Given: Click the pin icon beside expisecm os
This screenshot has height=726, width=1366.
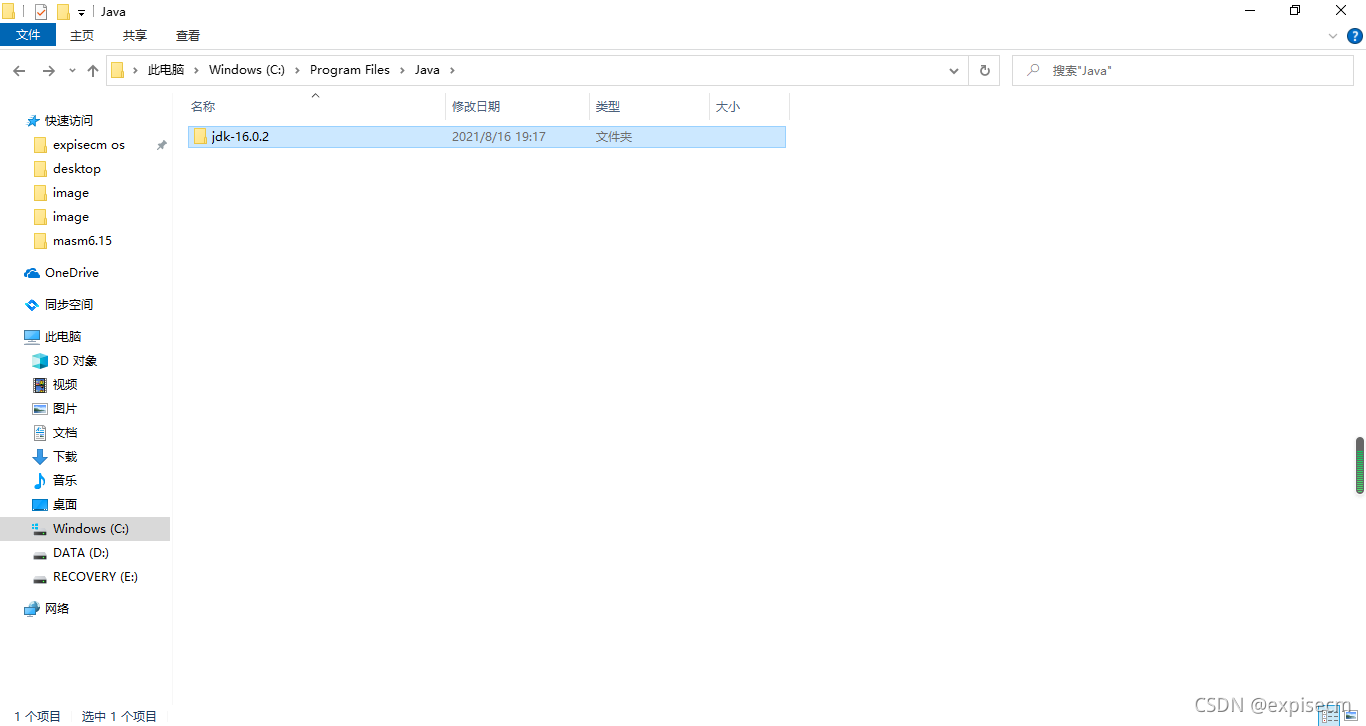Looking at the screenshot, I should click(161, 145).
